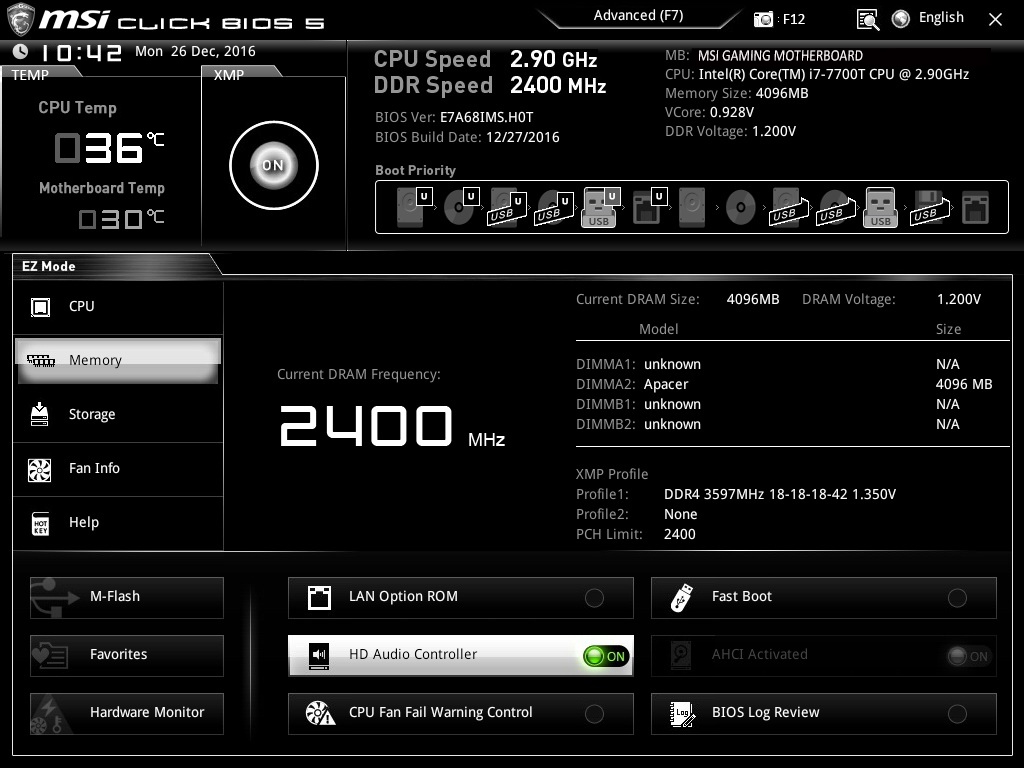Enable the Fast Boot toggle

[957, 598]
